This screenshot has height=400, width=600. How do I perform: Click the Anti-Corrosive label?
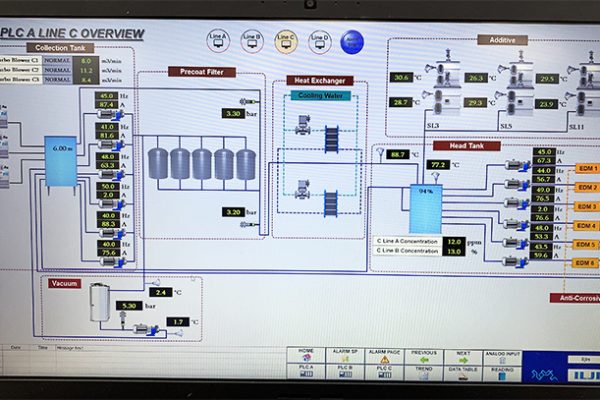[575, 298]
